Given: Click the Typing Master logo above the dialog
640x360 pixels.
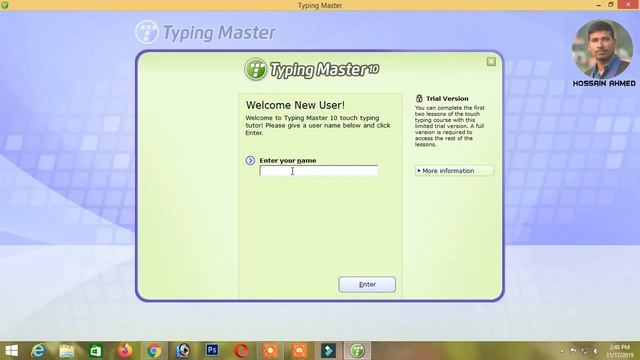Looking at the screenshot, I should tap(205, 32).
